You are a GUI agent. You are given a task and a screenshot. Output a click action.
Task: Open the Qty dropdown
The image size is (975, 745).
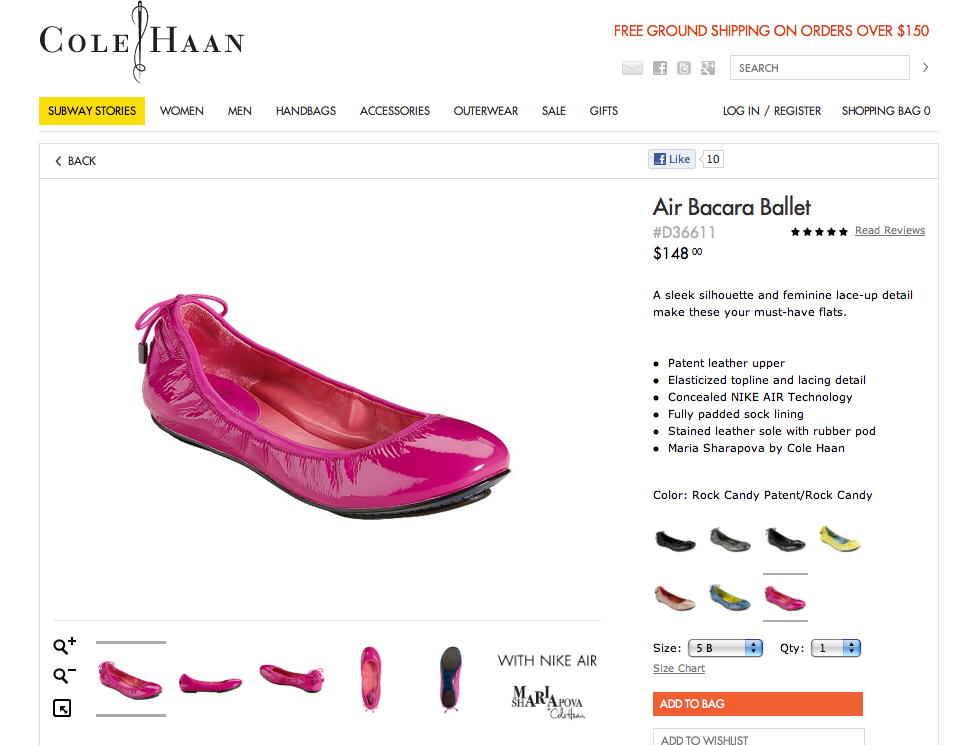click(x=836, y=648)
